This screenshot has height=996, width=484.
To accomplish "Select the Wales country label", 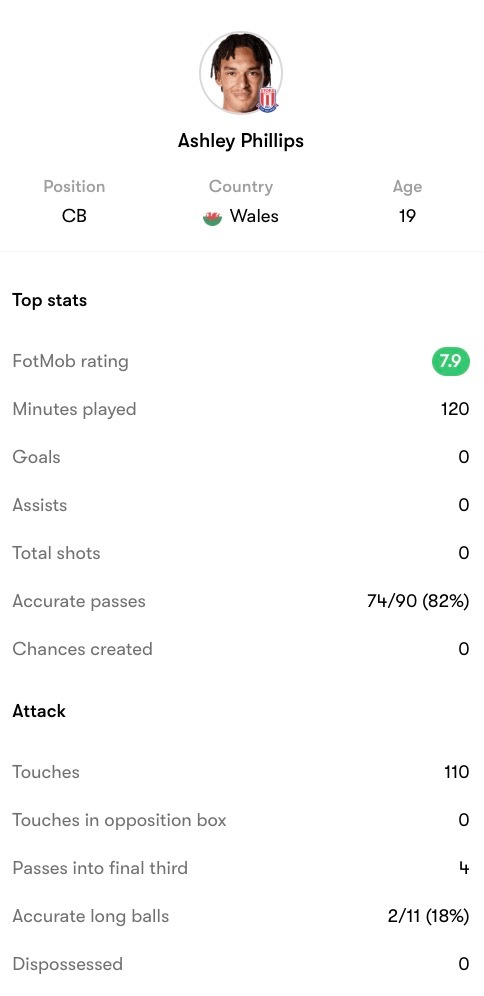I will (x=254, y=217).
